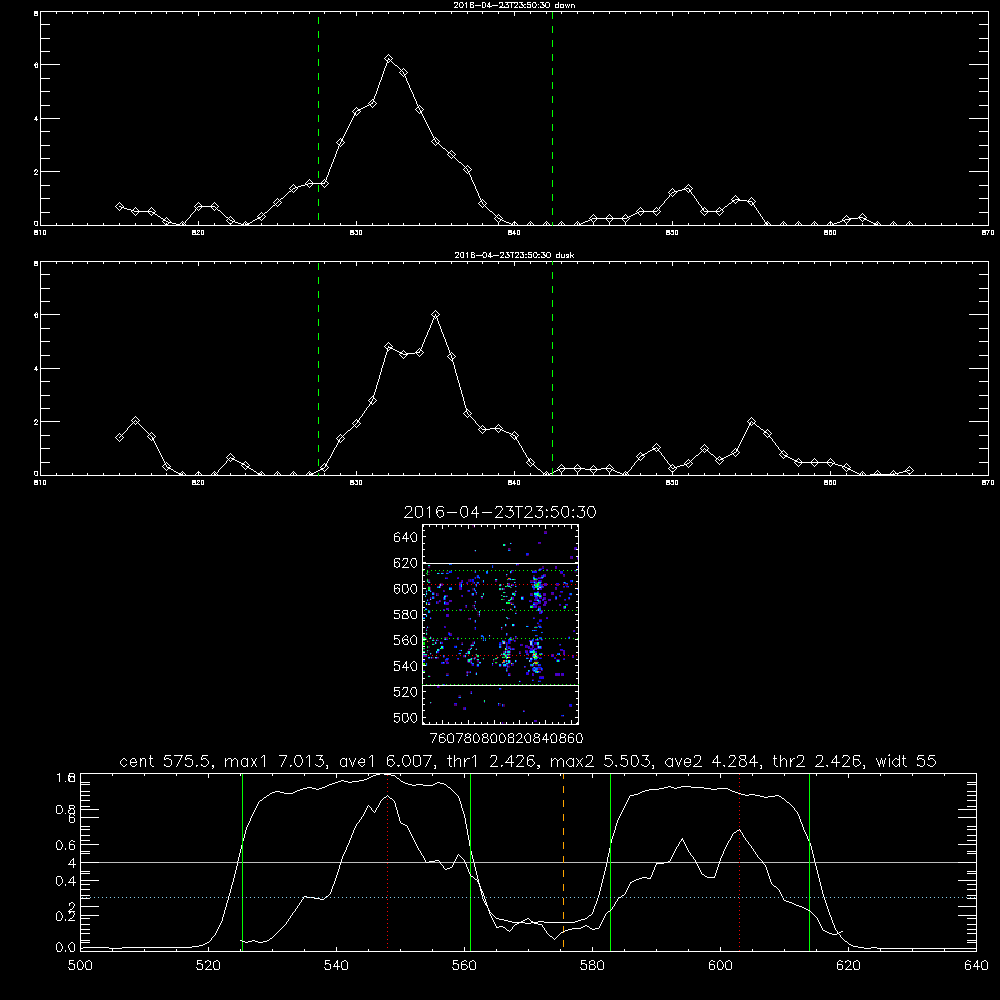Click the "2" y-axis label of the dusk plot

point(36,422)
